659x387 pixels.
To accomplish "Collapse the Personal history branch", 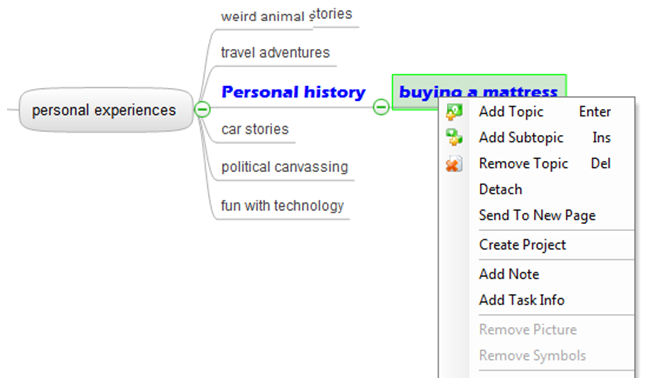I will point(381,107).
